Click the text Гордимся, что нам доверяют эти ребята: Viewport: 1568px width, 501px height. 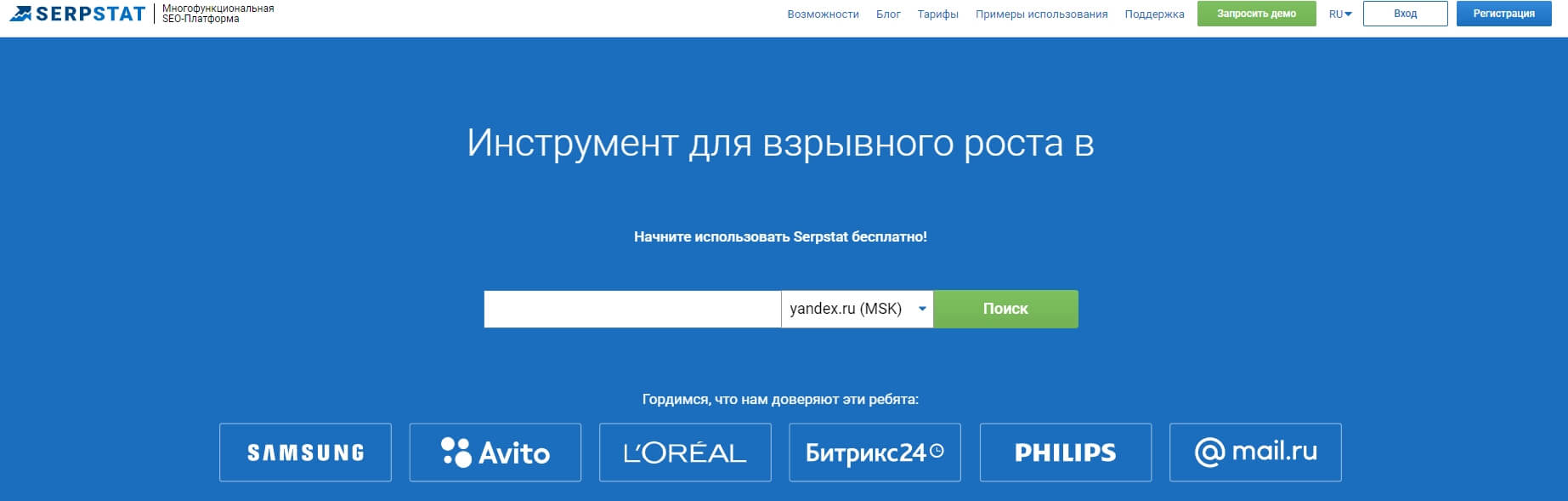[780, 399]
